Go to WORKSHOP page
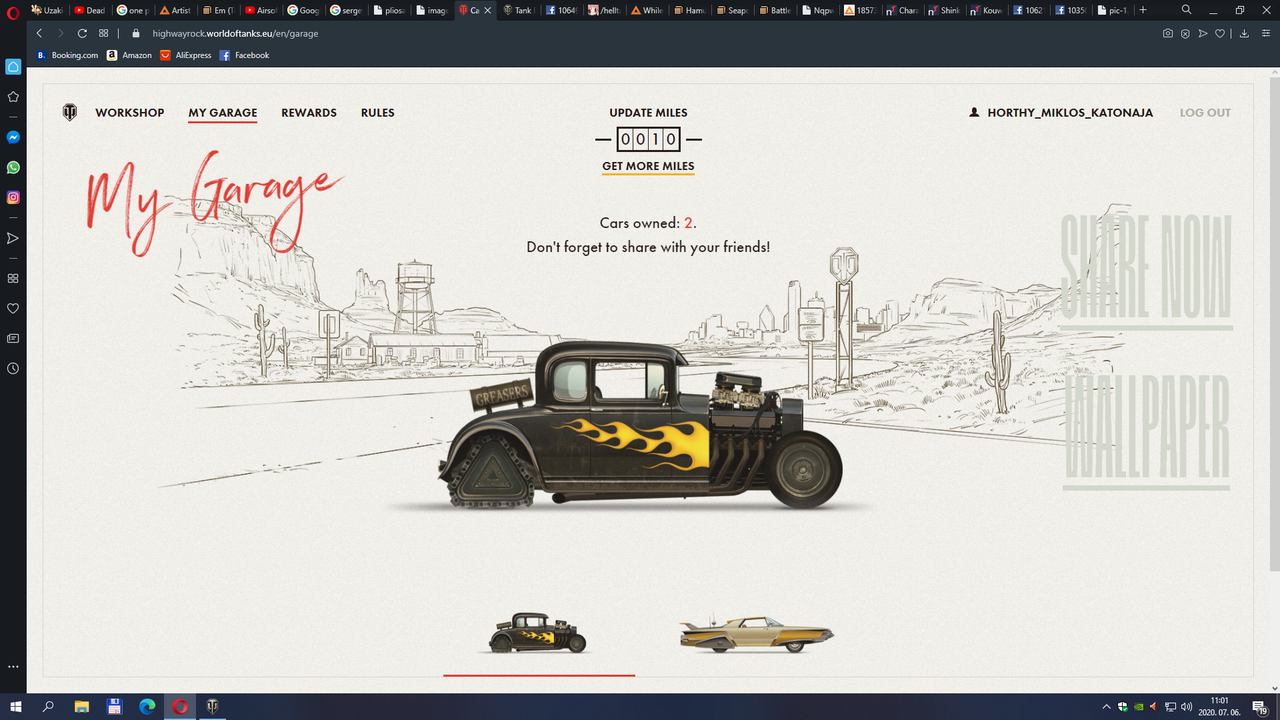The image size is (1280, 720). tap(130, 113)
